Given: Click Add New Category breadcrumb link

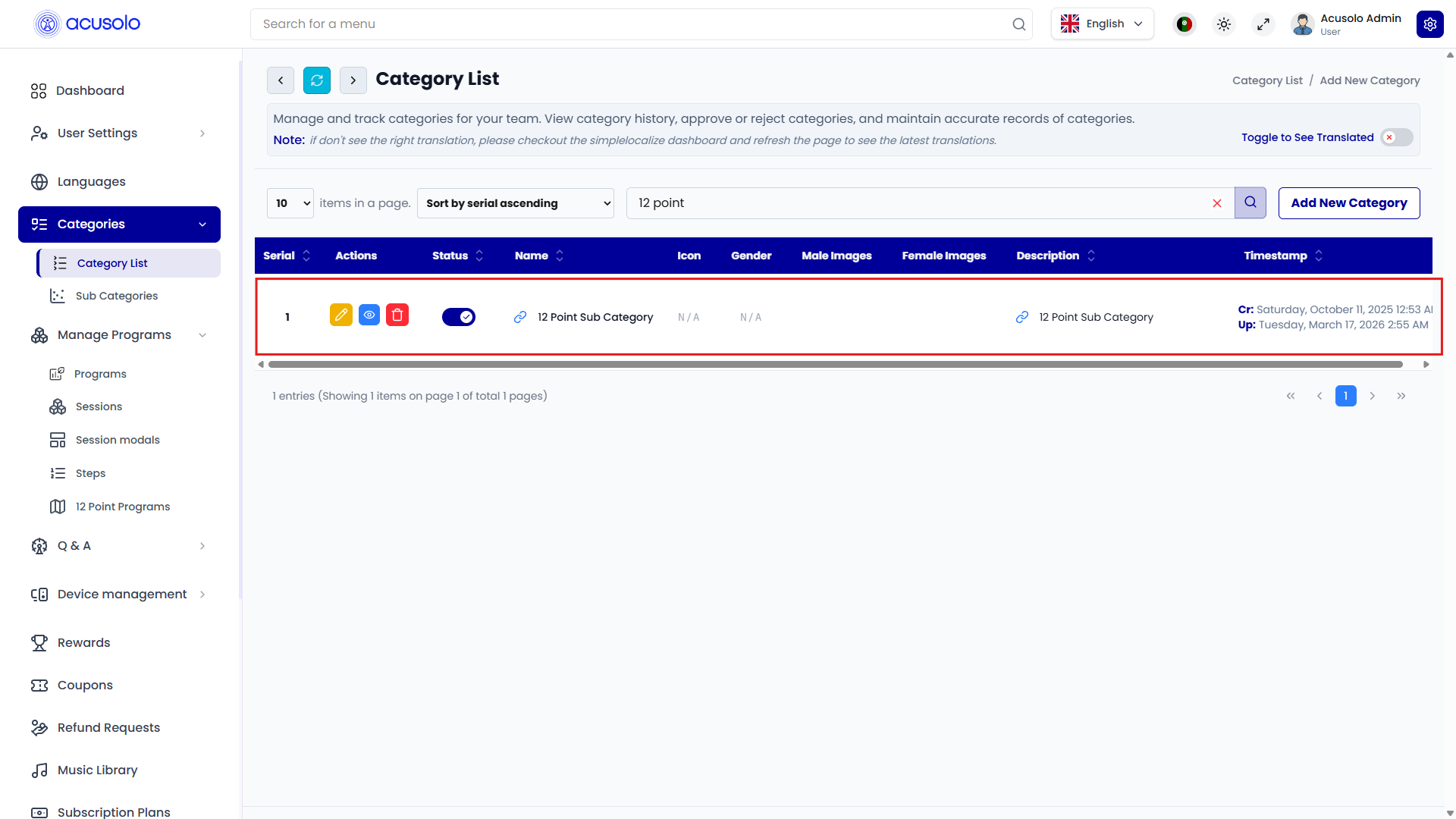Looking at the screenshot, I should (x=1370, y=80).
